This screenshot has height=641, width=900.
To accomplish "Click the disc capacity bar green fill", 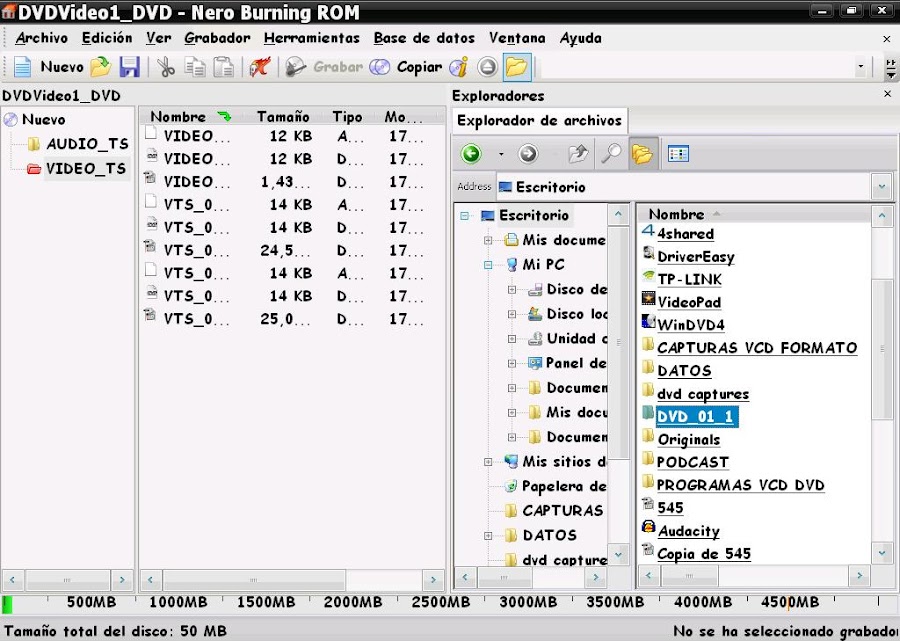I will [x=7, y=604].
